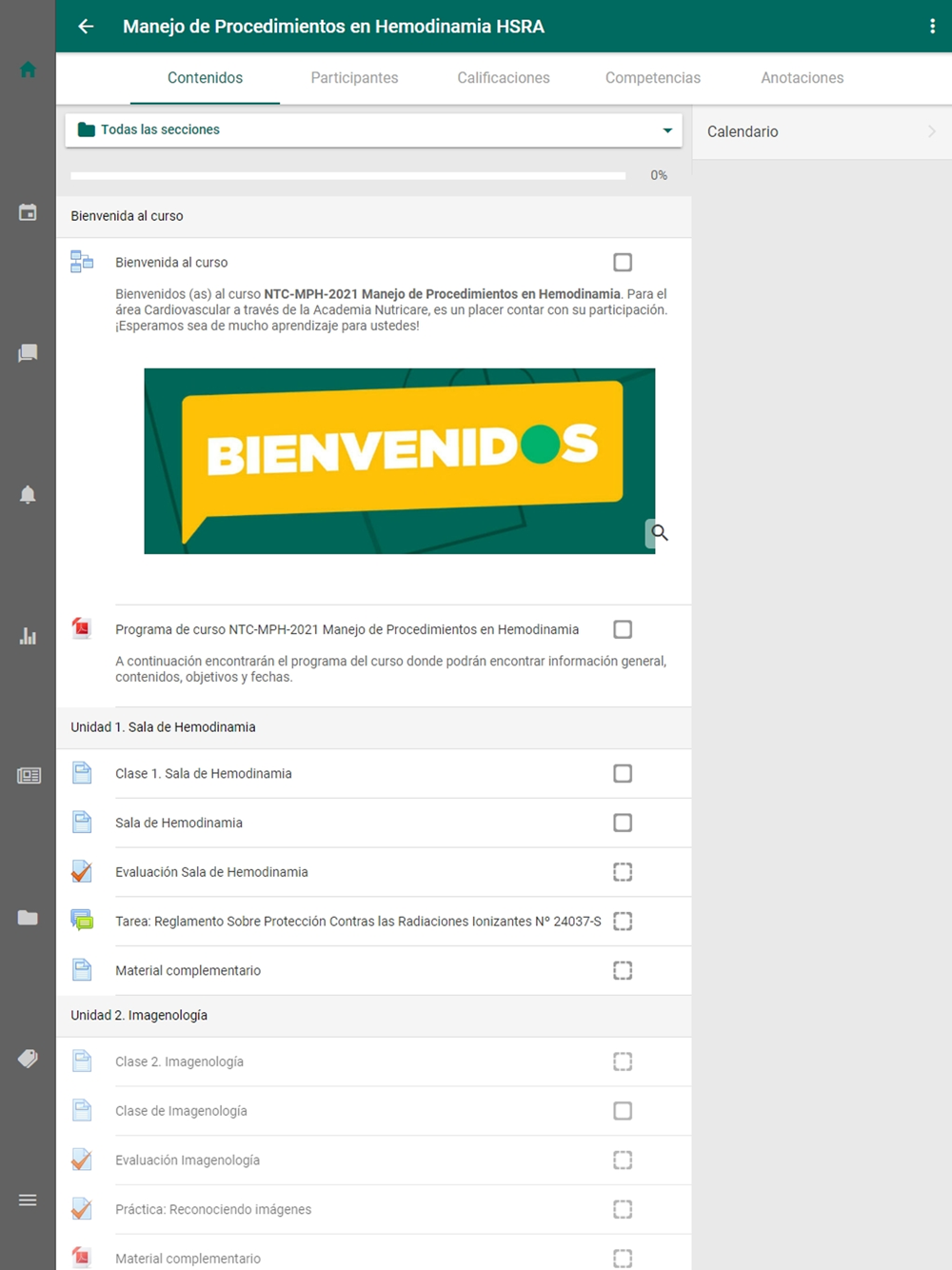Viewport: 952px width, 1270px height.
Task: Switch to the Participantes tab
Action: point(354,78)
